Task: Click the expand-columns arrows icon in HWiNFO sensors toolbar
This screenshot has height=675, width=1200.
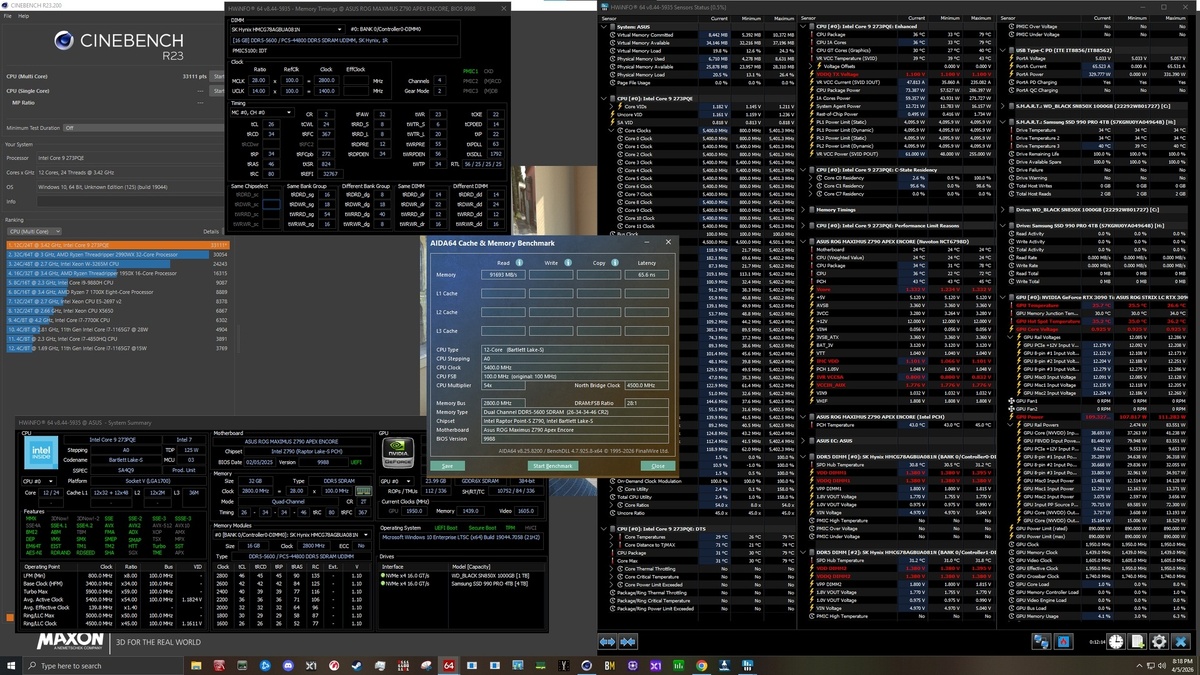Action: click(x=608, y=642)
